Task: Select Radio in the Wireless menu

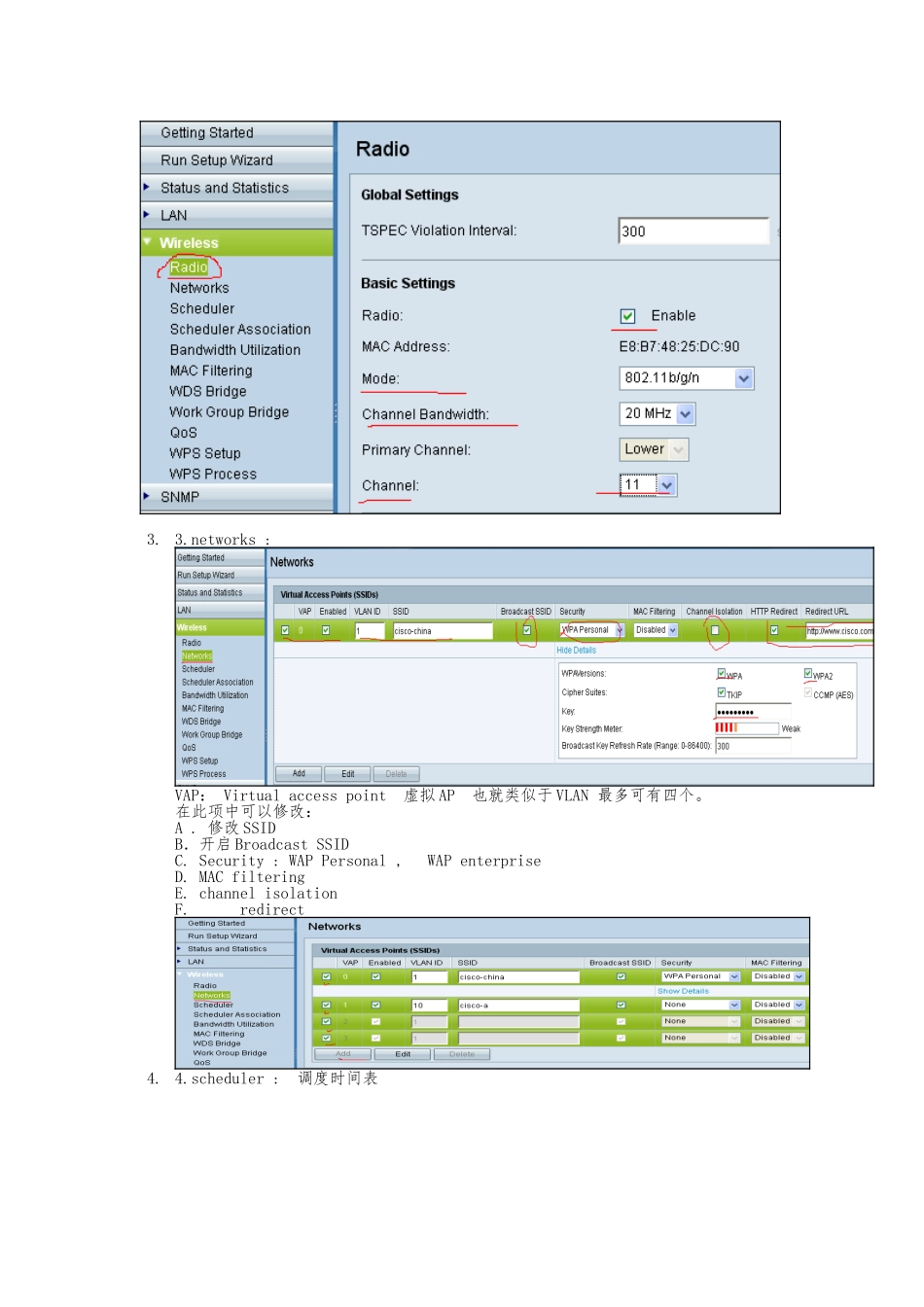Action: pos(189,267)
